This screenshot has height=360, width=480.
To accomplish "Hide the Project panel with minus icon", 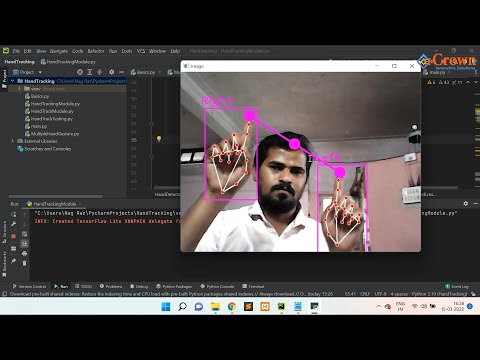I will coord(121,72).
